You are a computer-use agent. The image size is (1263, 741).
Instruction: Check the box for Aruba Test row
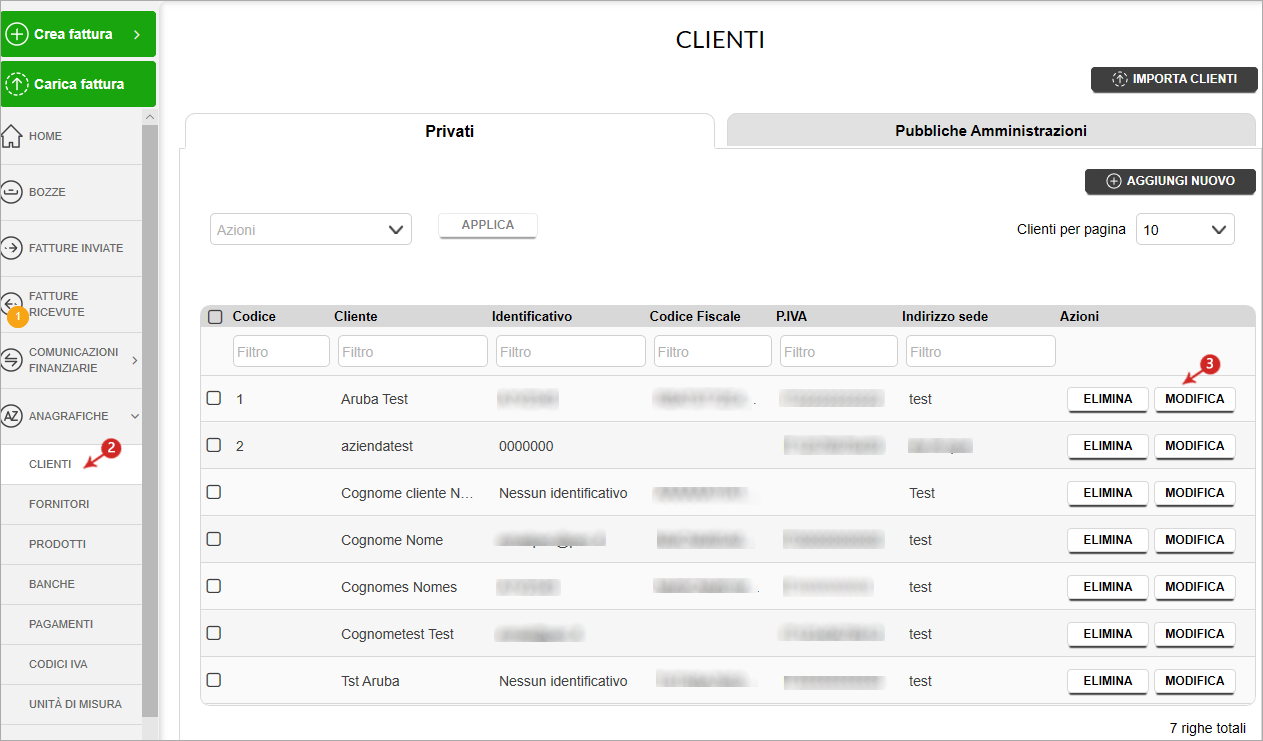(213, 398)
